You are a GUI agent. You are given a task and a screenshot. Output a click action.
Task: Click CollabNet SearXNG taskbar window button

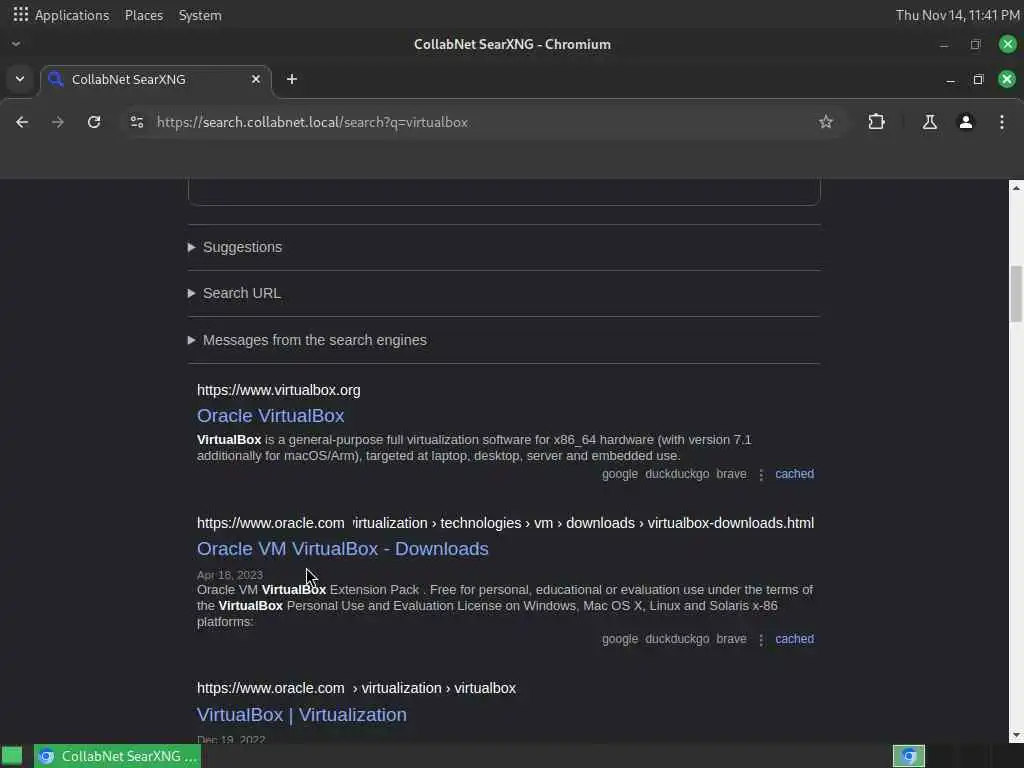118,756
